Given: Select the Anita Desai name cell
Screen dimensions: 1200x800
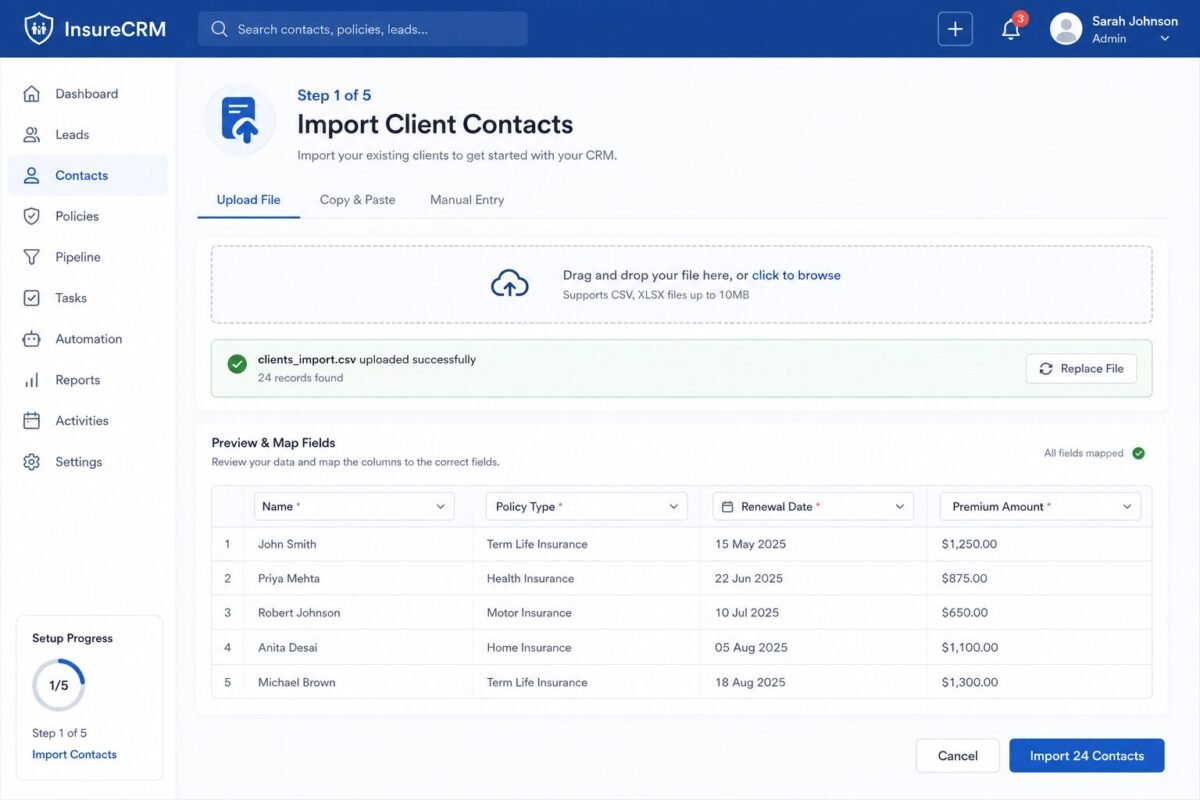Looking at the screenshot, I should pyautogui.click(x=288, y=648).
